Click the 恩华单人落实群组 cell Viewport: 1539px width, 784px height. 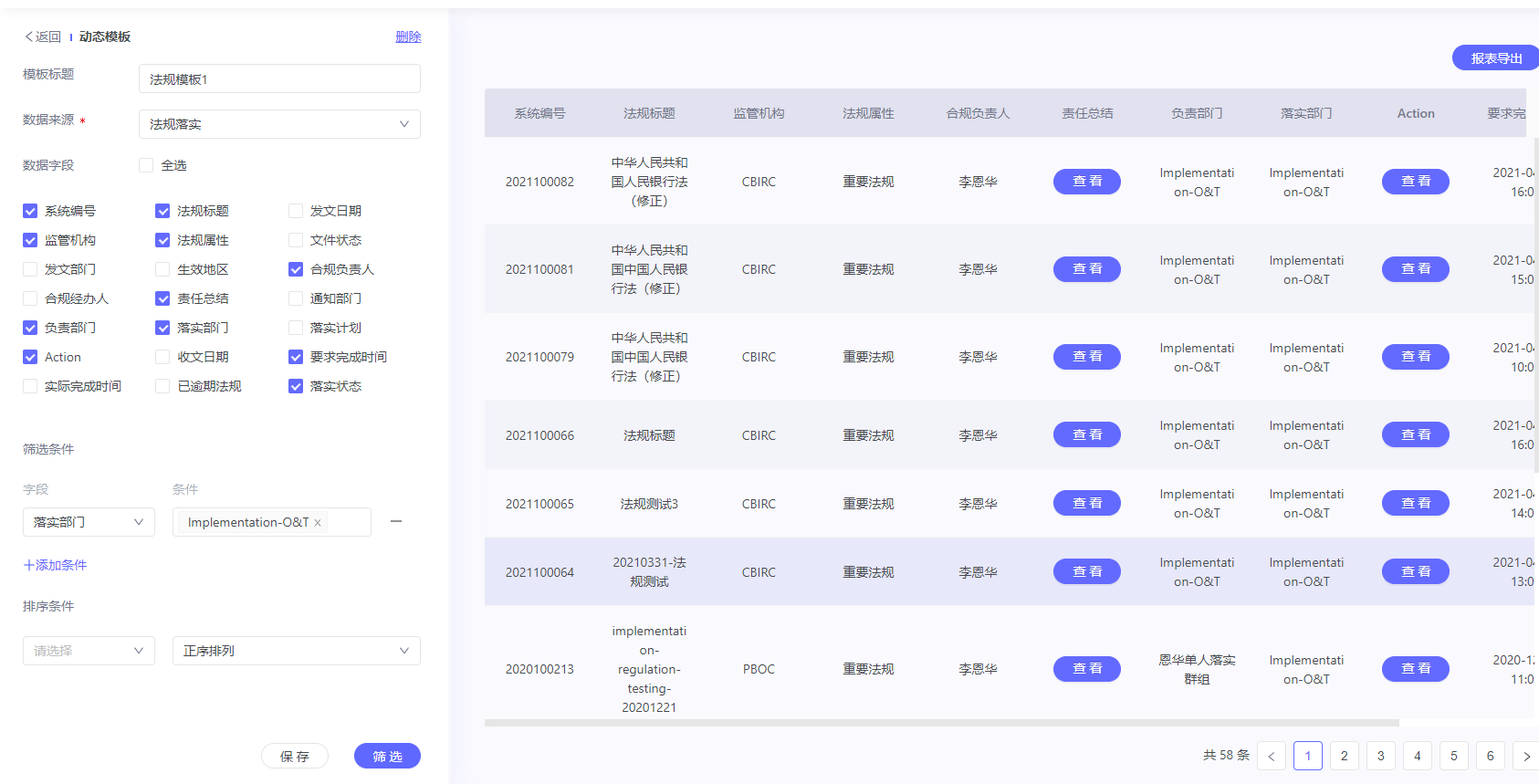[1197, 669]
